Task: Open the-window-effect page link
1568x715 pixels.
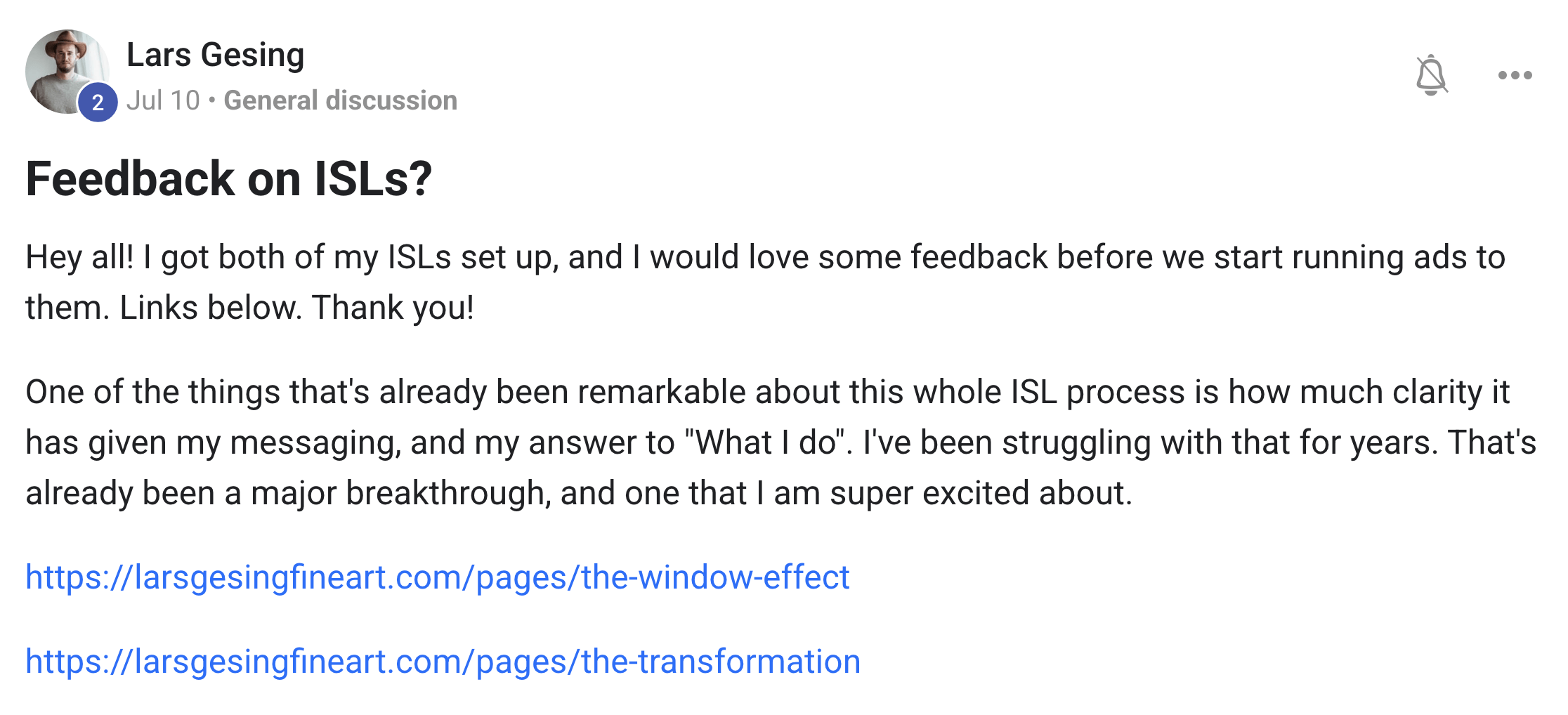Action: coord(437,577)
